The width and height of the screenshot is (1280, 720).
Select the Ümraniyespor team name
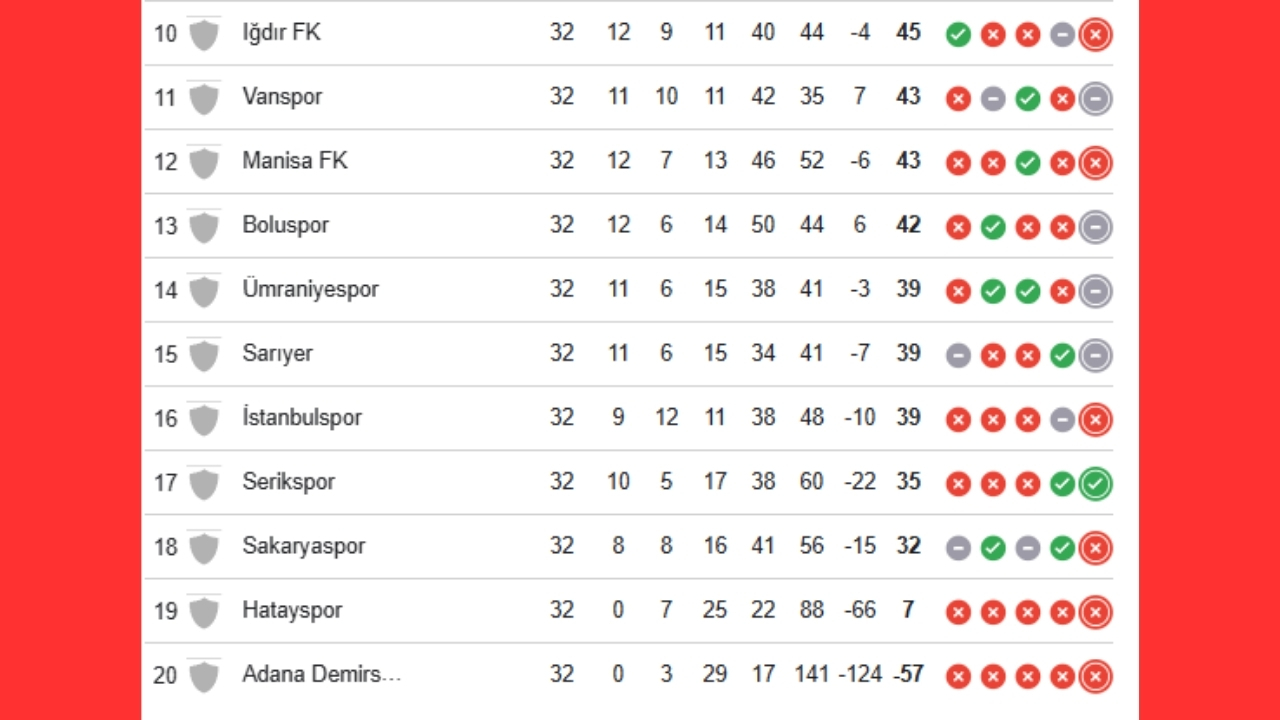click(x=310, y=289)
